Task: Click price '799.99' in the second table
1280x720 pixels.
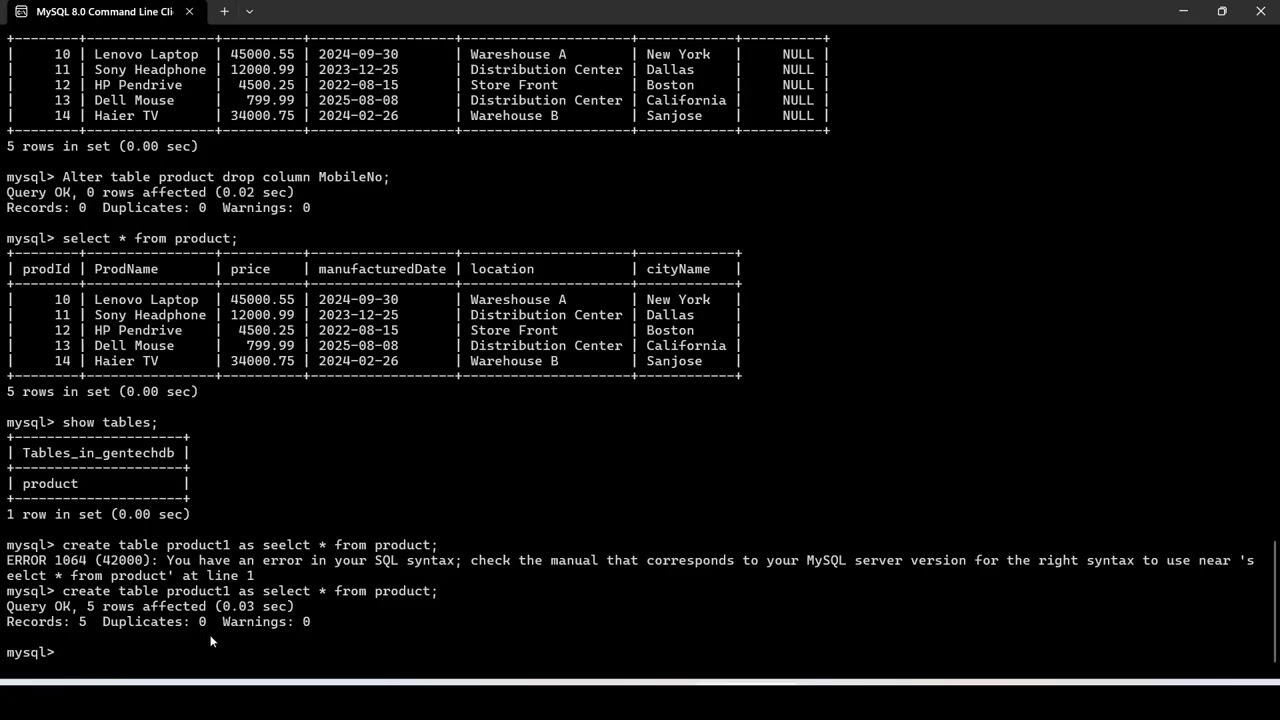Action: pos(270,346)
